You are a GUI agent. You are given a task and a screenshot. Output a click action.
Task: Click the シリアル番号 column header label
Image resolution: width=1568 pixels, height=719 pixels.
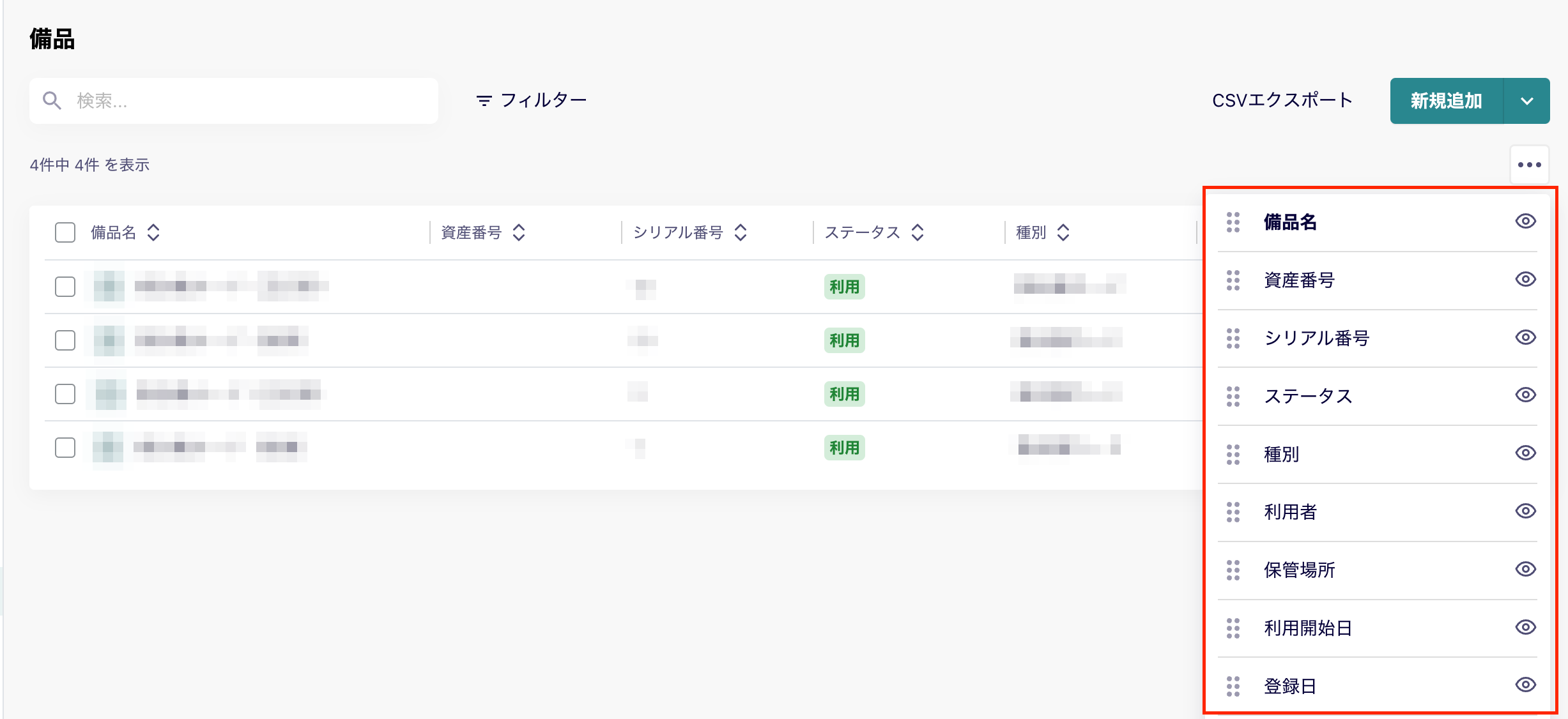click(678, 232)
